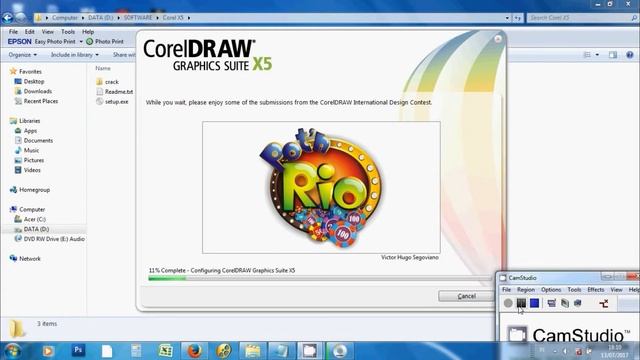The height and width of the screenshot is (360, 640).
Task: Select DVD RW Drive (E:) Audio
Action: coord(49,239)
